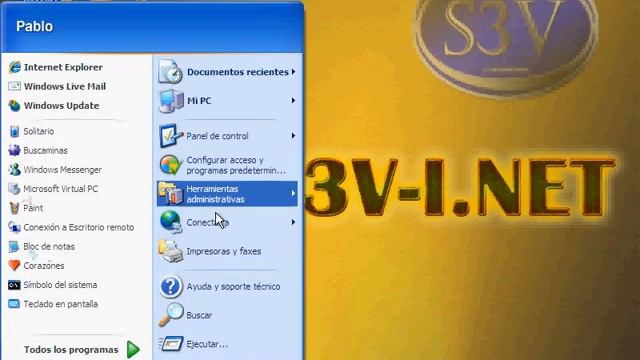Click the Mi PC computer icon
This screenshot has width=640, height=360.
click(171, 101)
